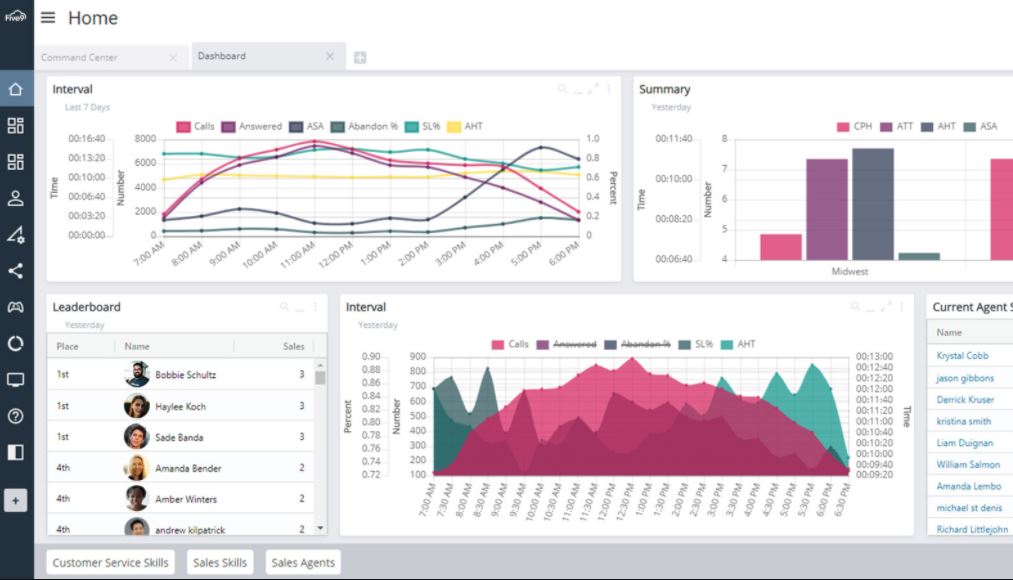
Task: Minimize the bottom Interval widget
Action: click(x=870, y=309)
